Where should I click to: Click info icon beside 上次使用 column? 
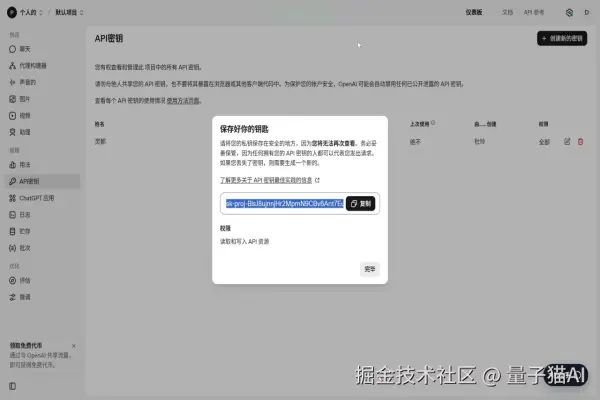[433, 123]
